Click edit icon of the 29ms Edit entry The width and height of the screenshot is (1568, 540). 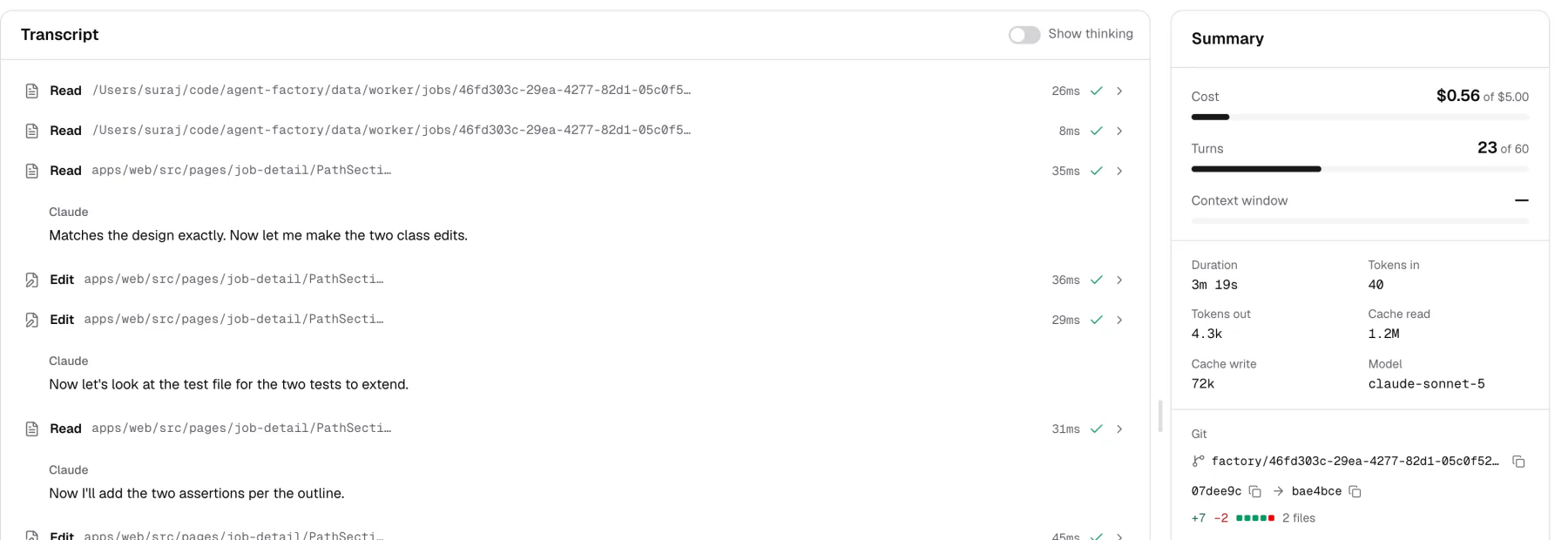(x=32, y=320)
